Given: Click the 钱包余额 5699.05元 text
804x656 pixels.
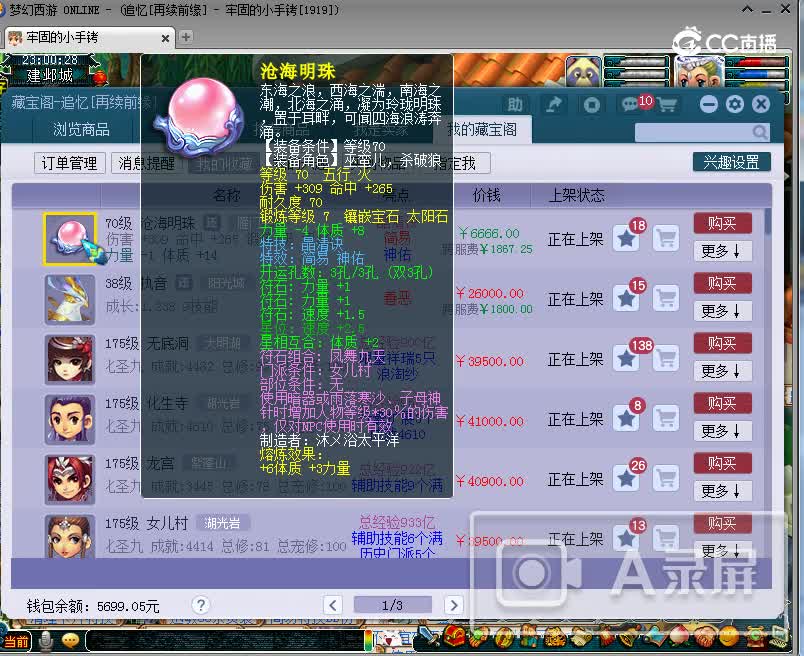Looking at the screenshot, I should click(x=93, y=606).
